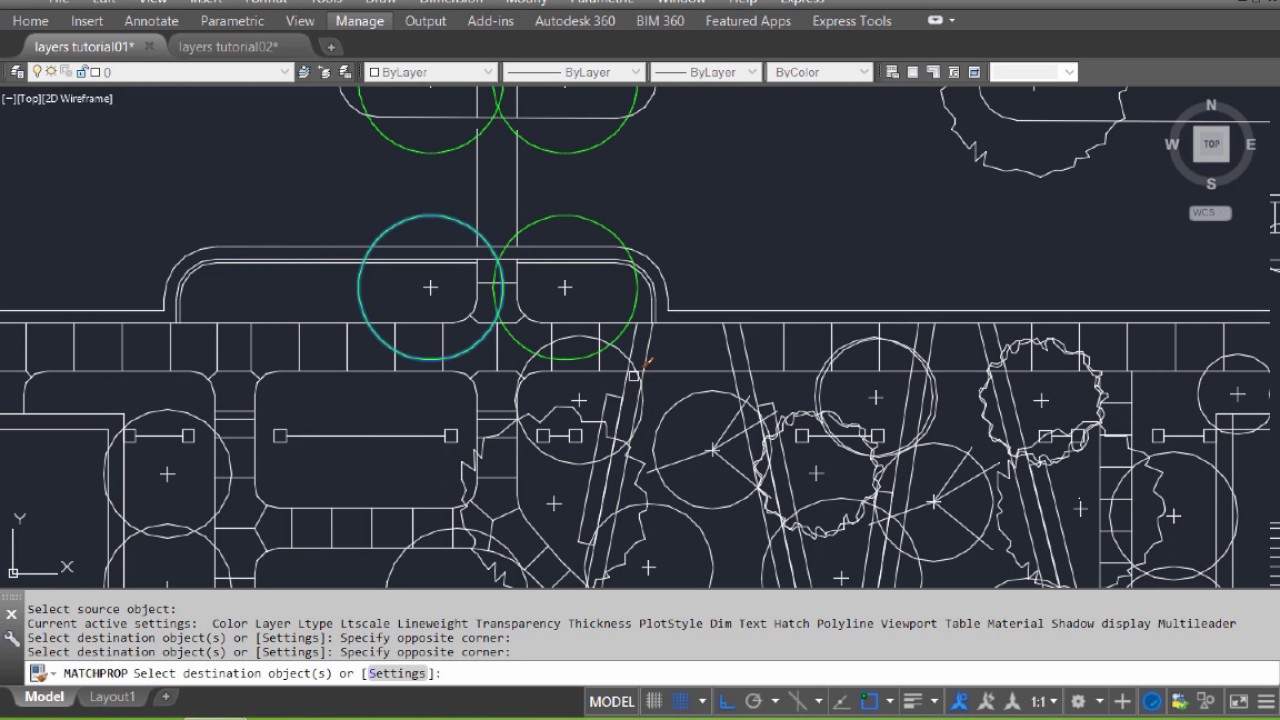This screenshot has height=720, width=1280.
Task: Click Make Object's Layer Current icon
Action: (x=304, y=72)
